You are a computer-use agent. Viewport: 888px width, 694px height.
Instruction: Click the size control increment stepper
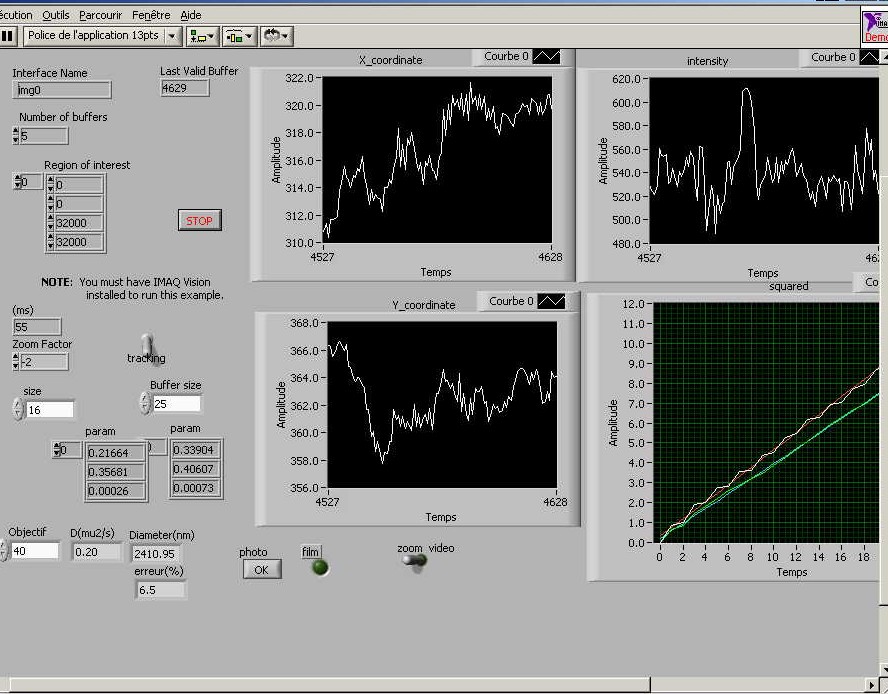(17, 404)
